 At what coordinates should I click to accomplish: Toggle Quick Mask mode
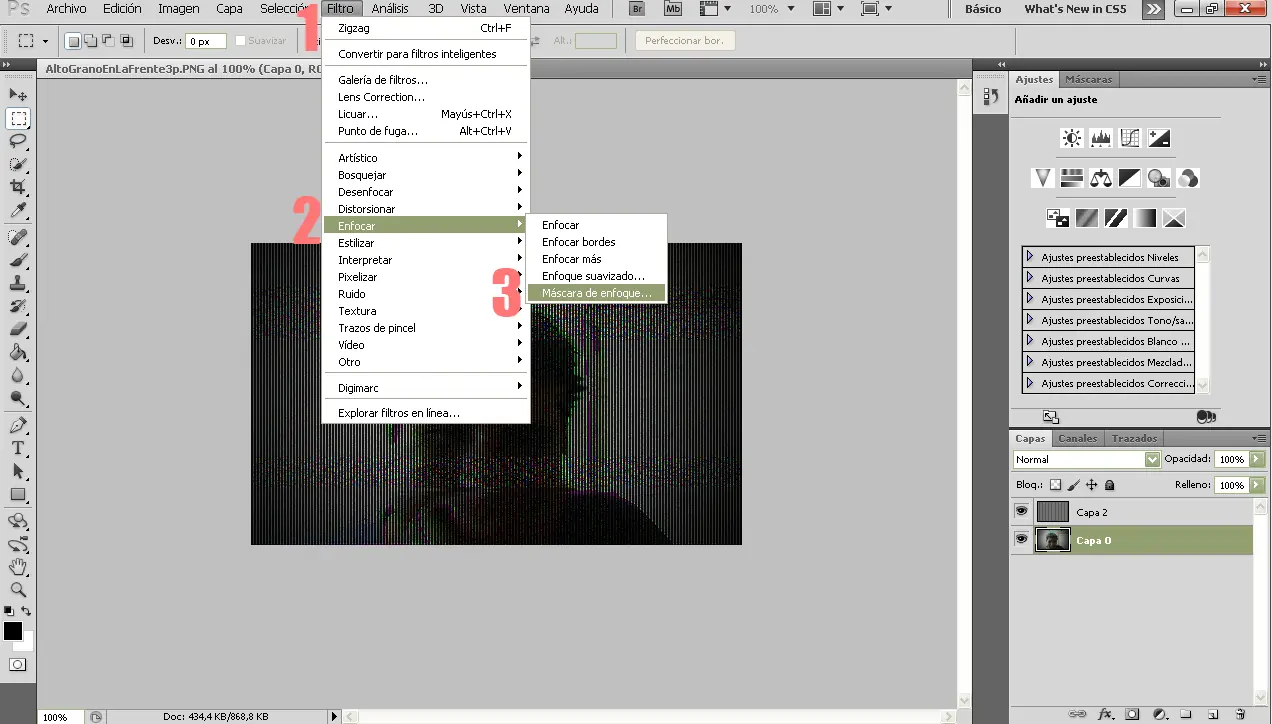(18, 664)
